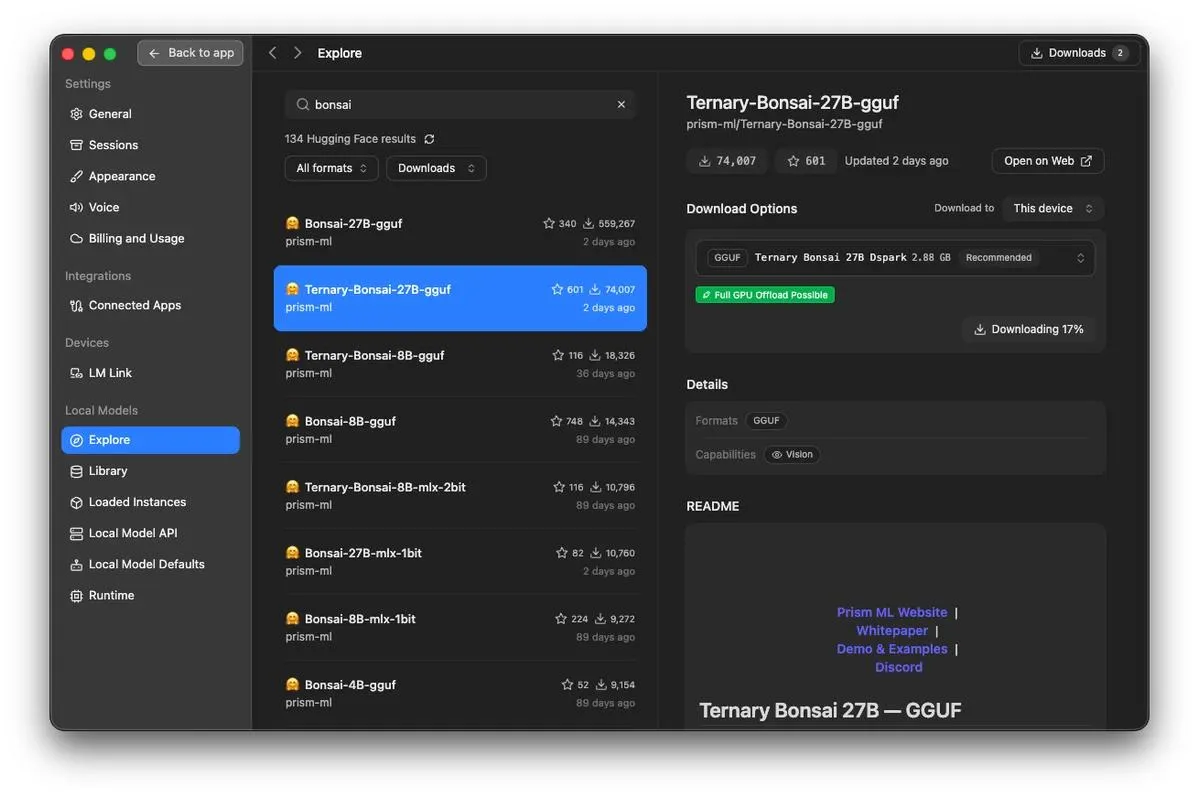The height and width of the screenshot is (798, 1200).
Task: Open Appearance settings
Action: pos(150,176)
